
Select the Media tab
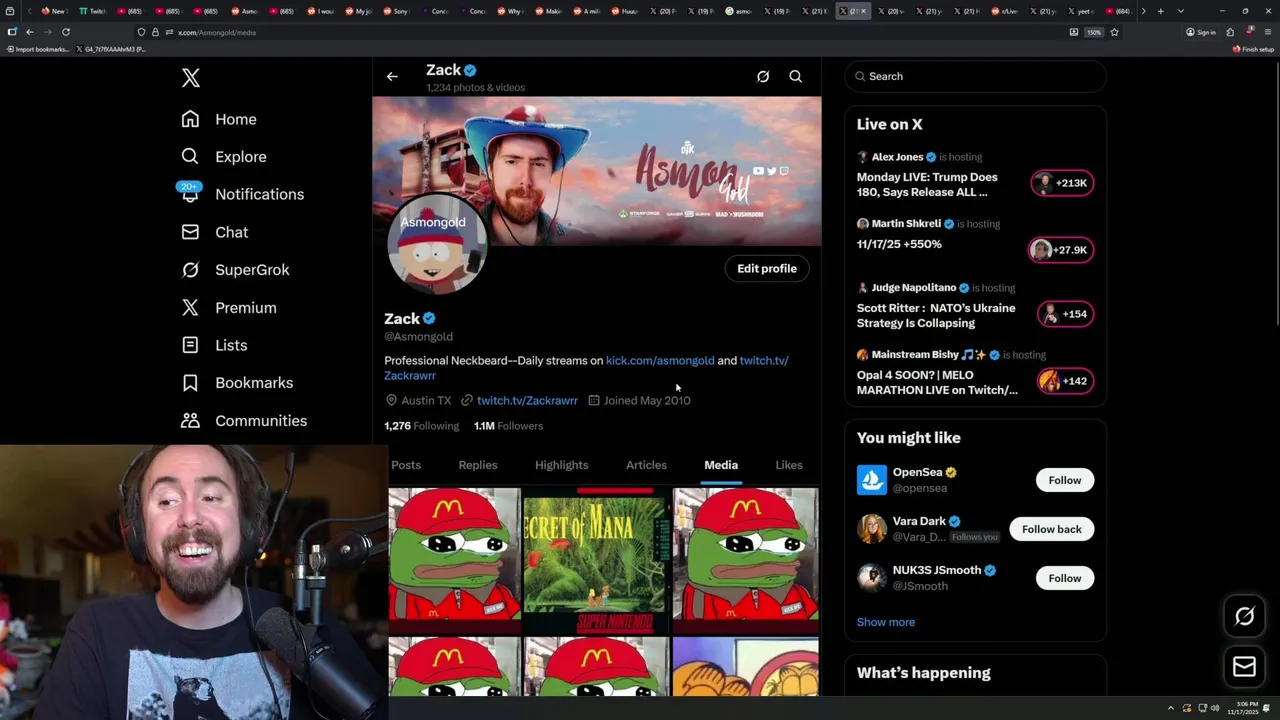click(x=721, y=465)
